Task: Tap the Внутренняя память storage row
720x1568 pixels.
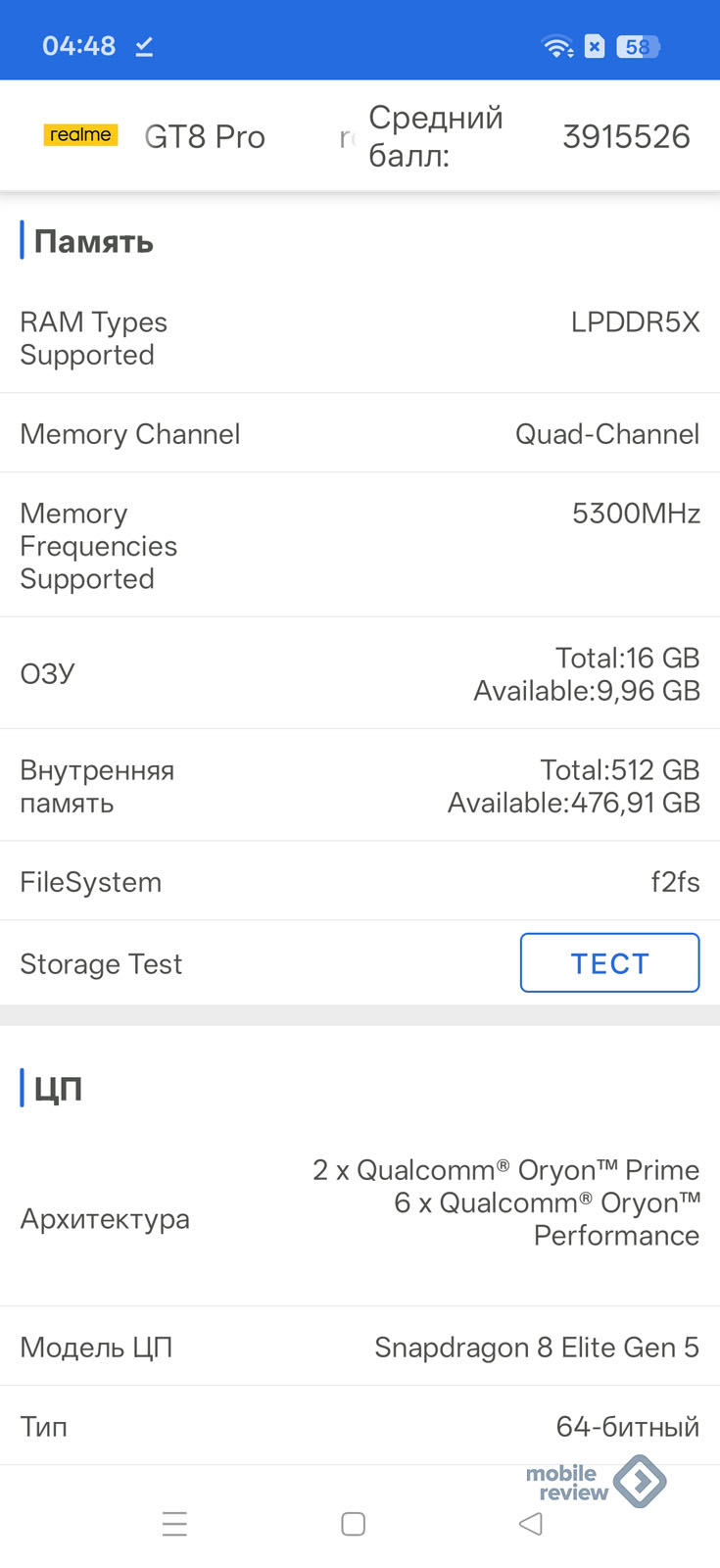Action: pos(360,786)
